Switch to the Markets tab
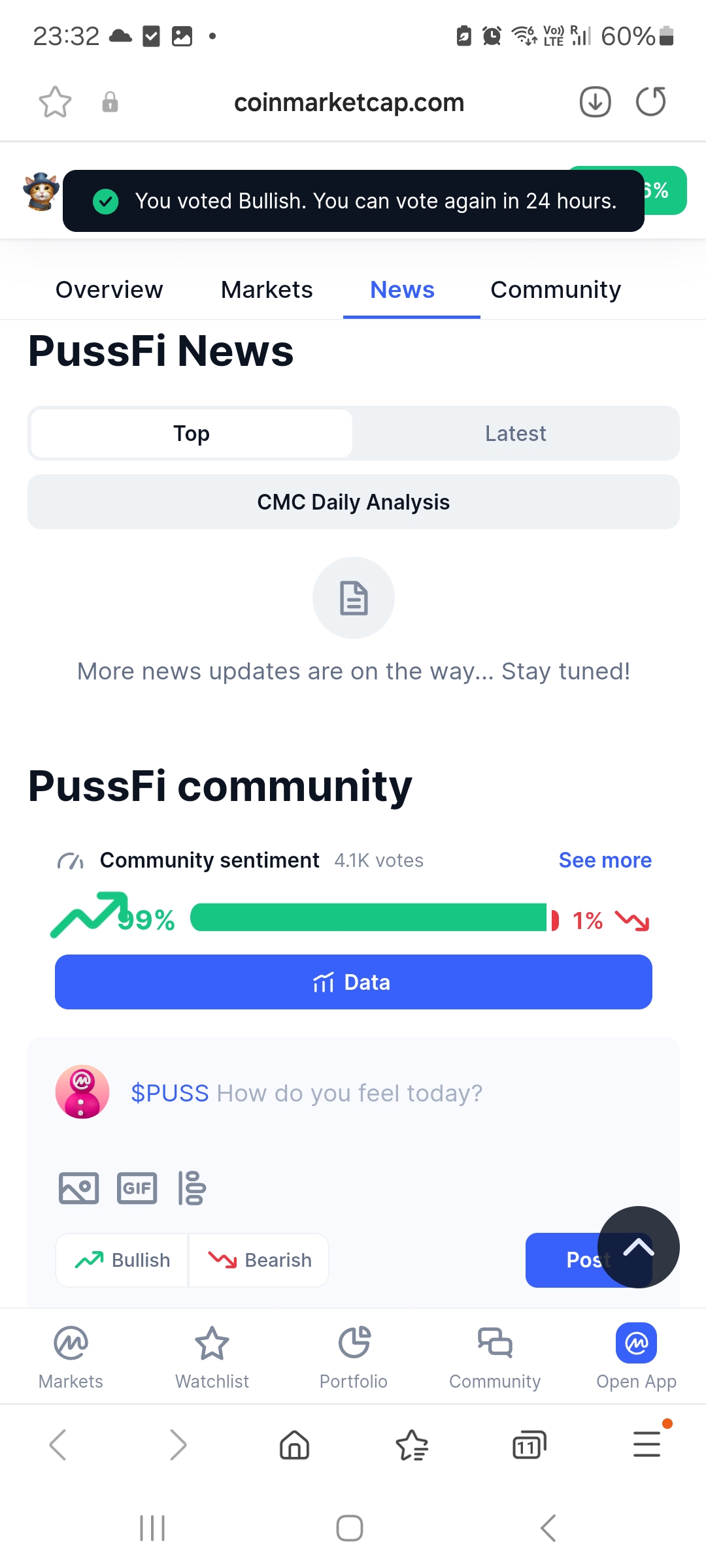Screen dimensions: 706x1568 267,289
